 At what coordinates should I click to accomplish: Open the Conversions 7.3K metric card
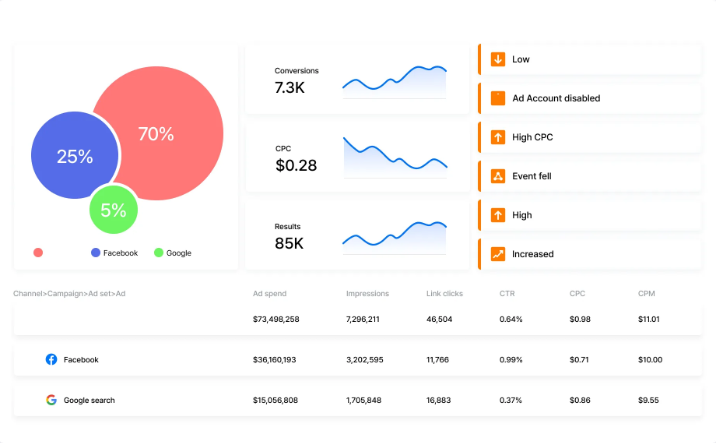pyautogui.click(x=357, y=79)
